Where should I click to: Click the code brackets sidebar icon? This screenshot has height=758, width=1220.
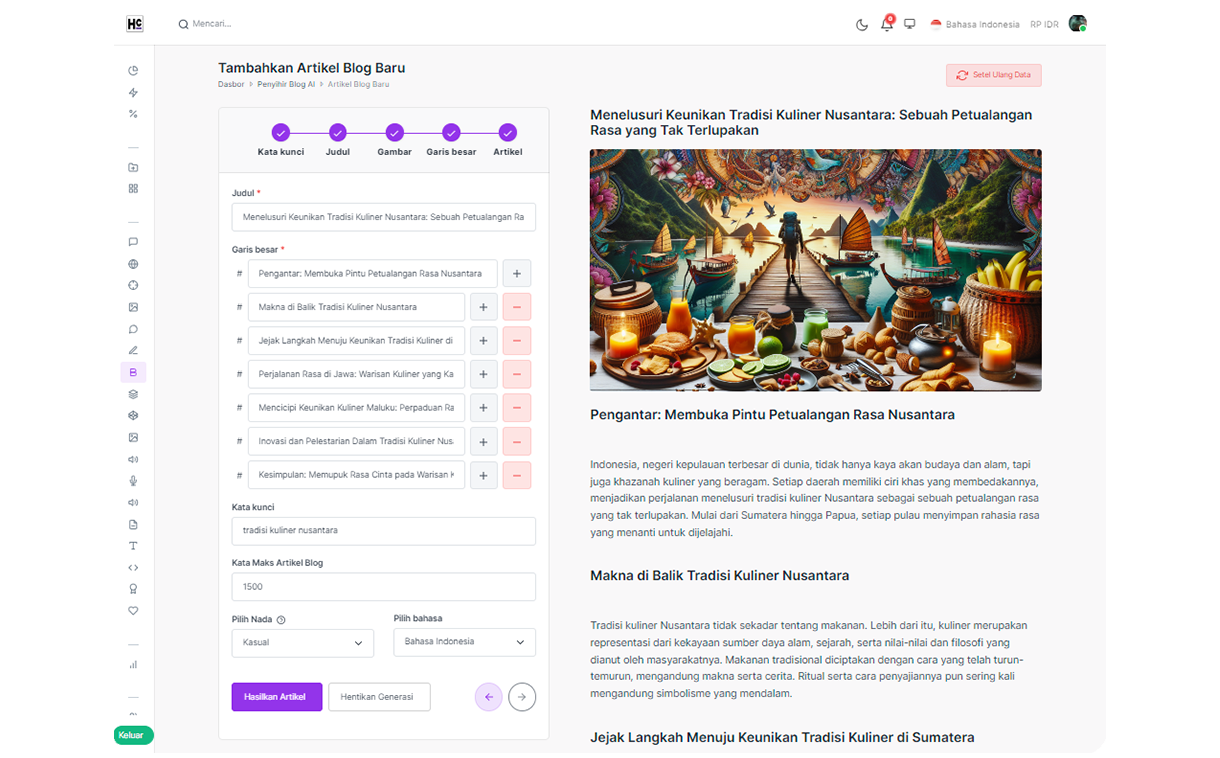coord(133,568)
